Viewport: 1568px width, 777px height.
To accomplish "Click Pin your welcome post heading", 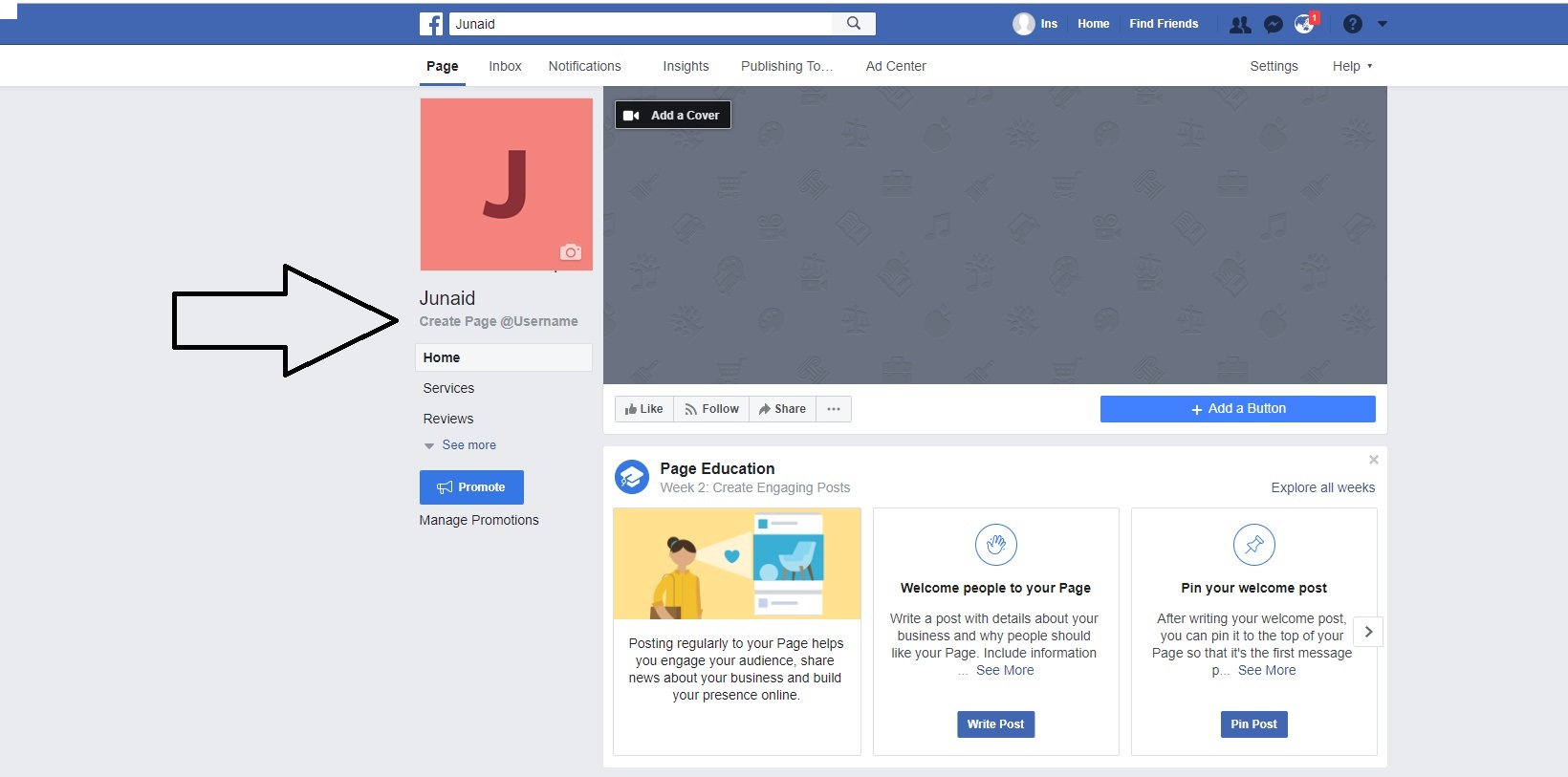I will tap(1253, 588).
